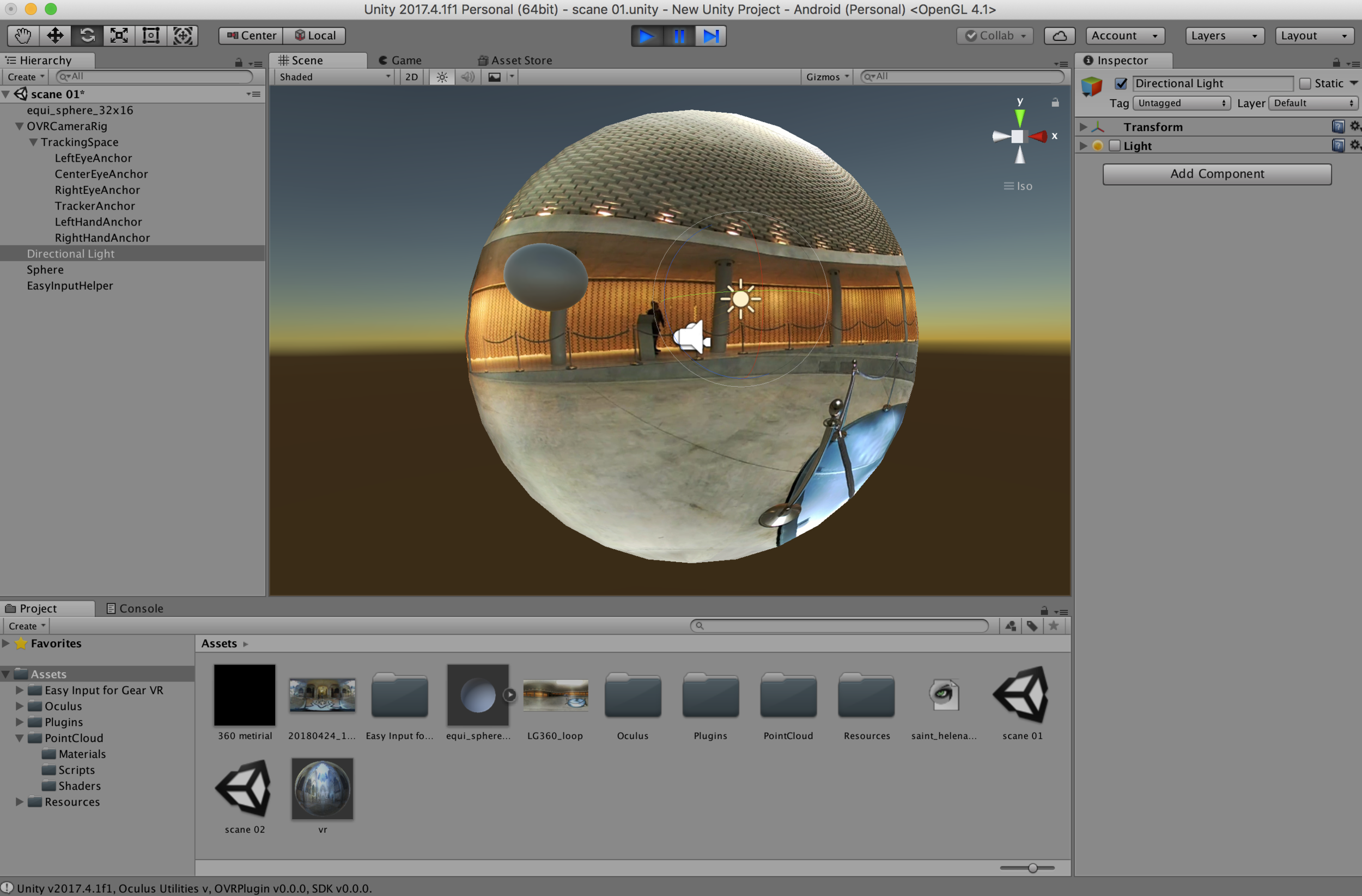This screenshot has height=896, width=1362.
Task: Toggle scene lighting sun icon
Action: pyautogui.click(x=442, y=77)
